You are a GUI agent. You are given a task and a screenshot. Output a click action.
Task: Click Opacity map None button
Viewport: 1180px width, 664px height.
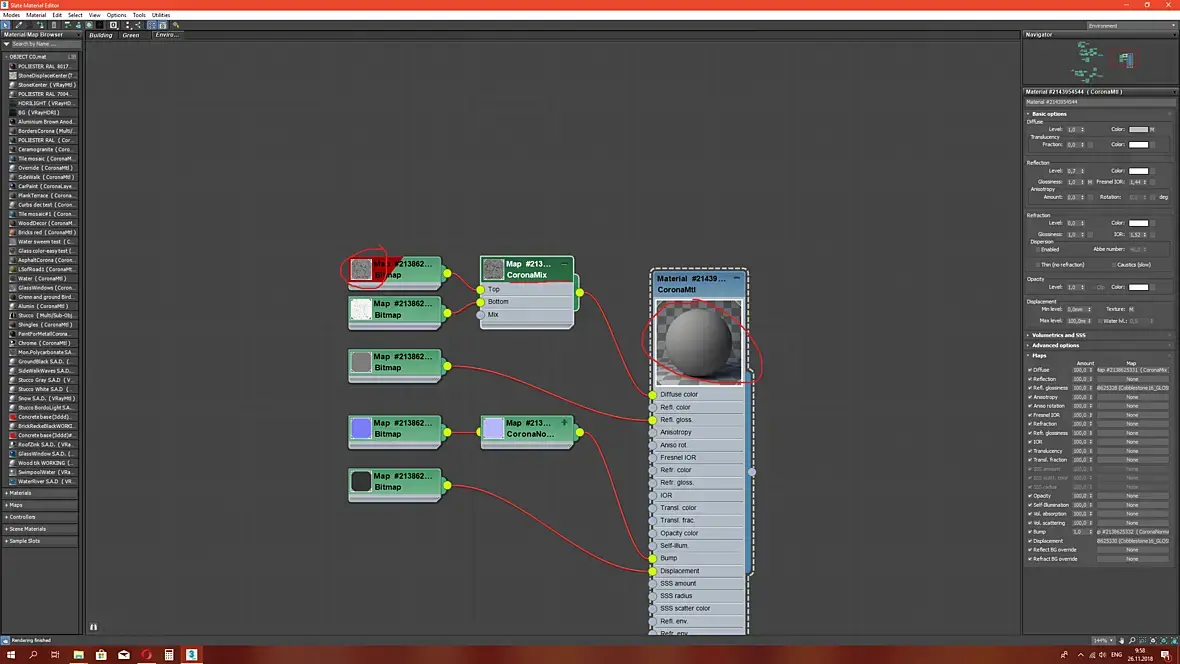click(x=1132, y=495)
